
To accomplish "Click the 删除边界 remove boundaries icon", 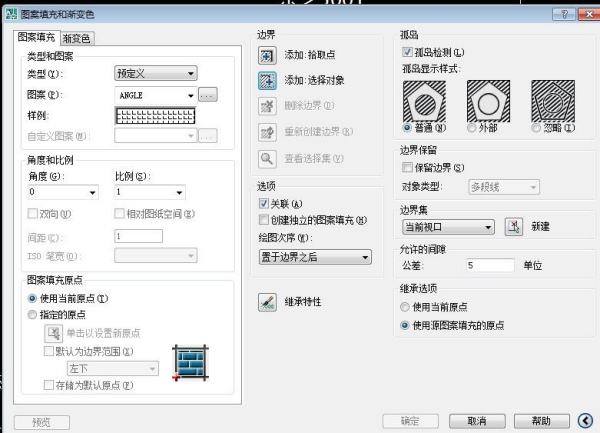I will click(267, 106).
